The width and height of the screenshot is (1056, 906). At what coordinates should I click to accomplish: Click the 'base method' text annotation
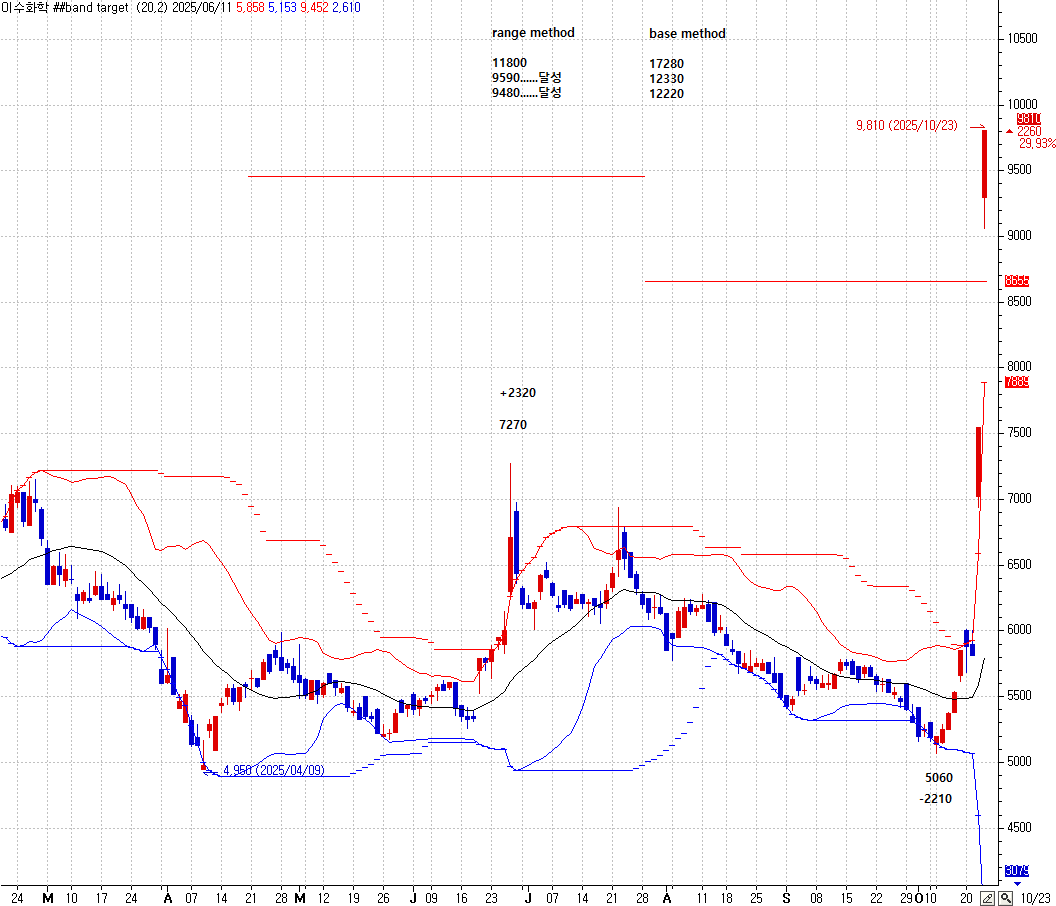tap(687, 34)
